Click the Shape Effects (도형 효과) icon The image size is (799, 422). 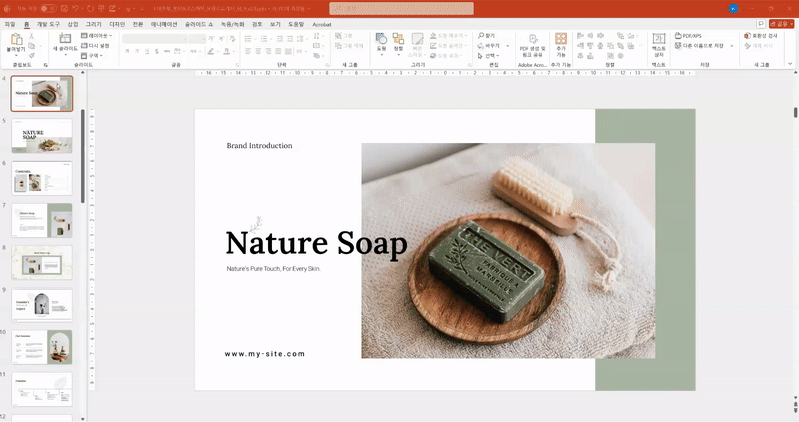coord(433,56)
